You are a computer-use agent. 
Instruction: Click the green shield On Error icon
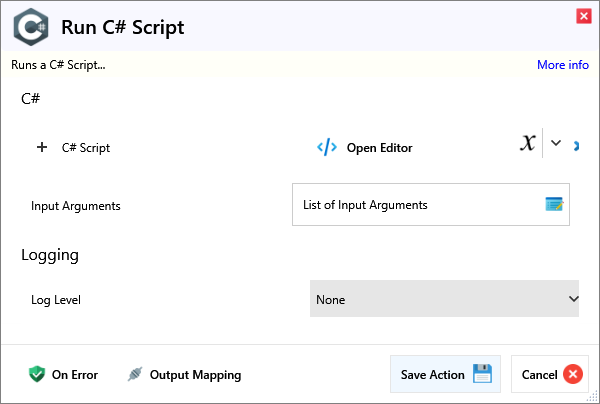click(37, 375)
